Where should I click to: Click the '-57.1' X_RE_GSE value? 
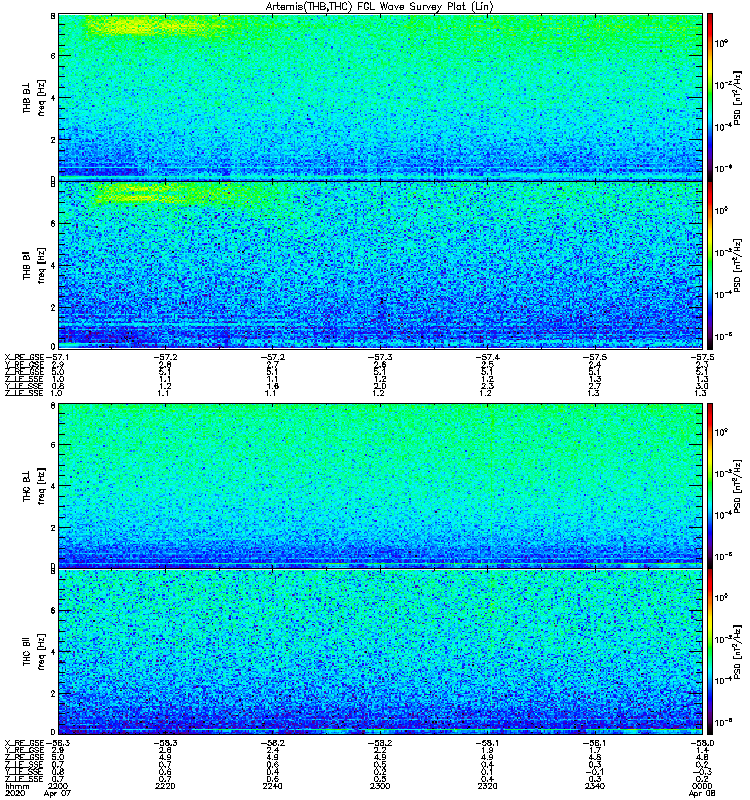click(x=58, y=357)
